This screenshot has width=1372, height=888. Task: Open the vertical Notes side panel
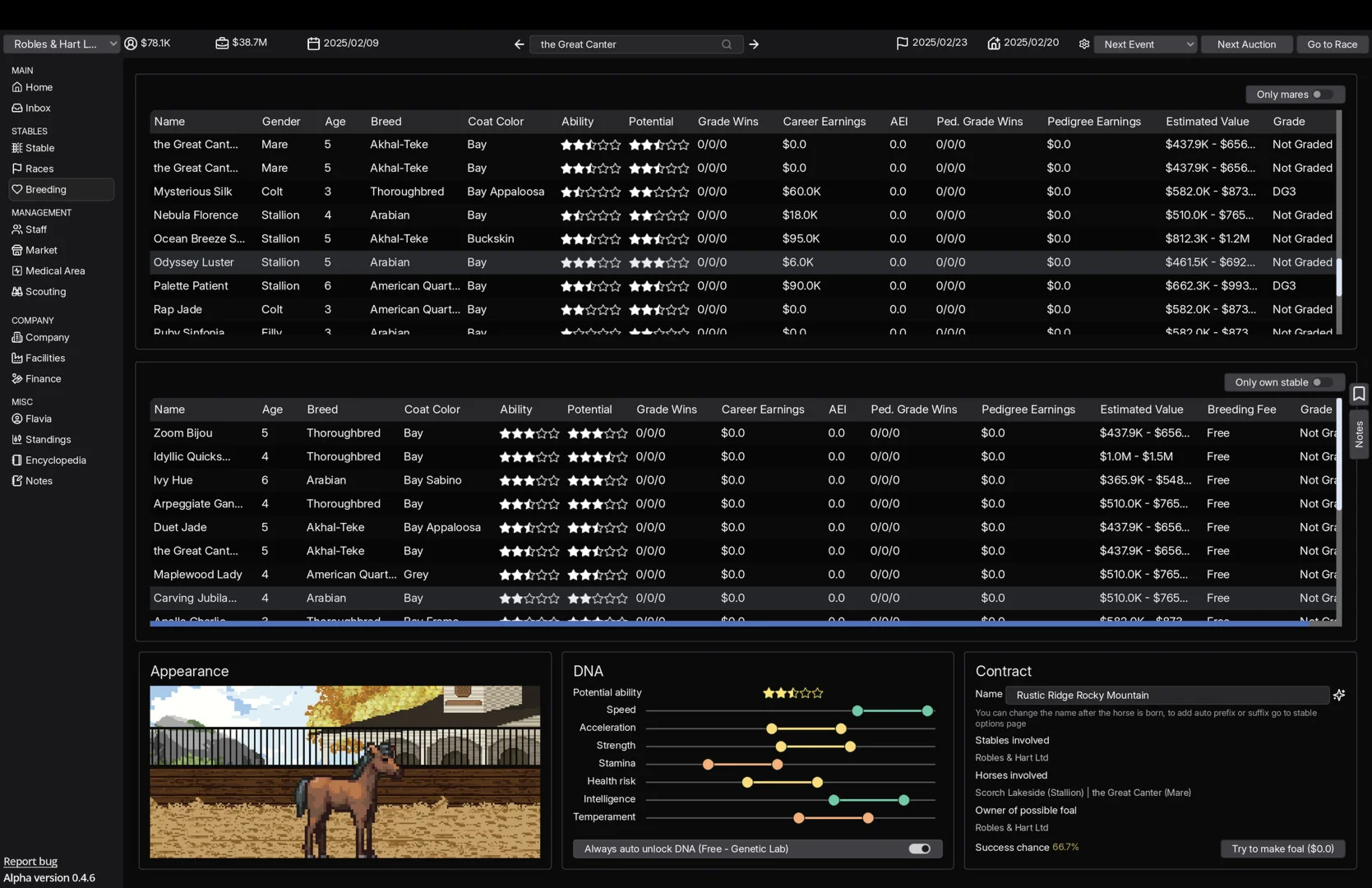click(x=1359, y=433)
